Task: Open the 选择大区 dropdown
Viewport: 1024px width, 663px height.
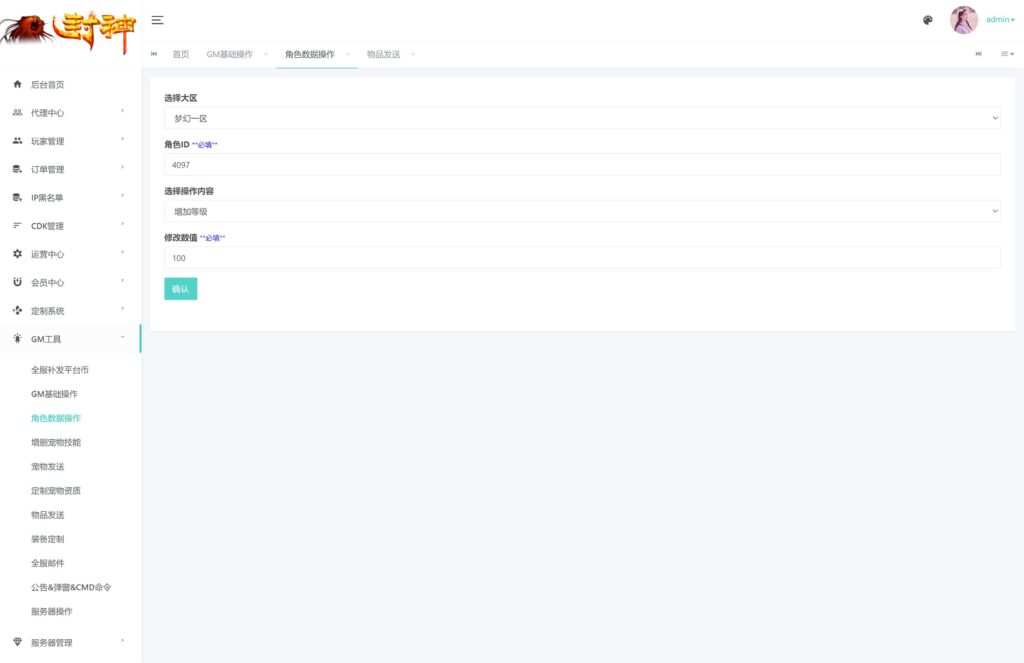Action: pos(582,118)
